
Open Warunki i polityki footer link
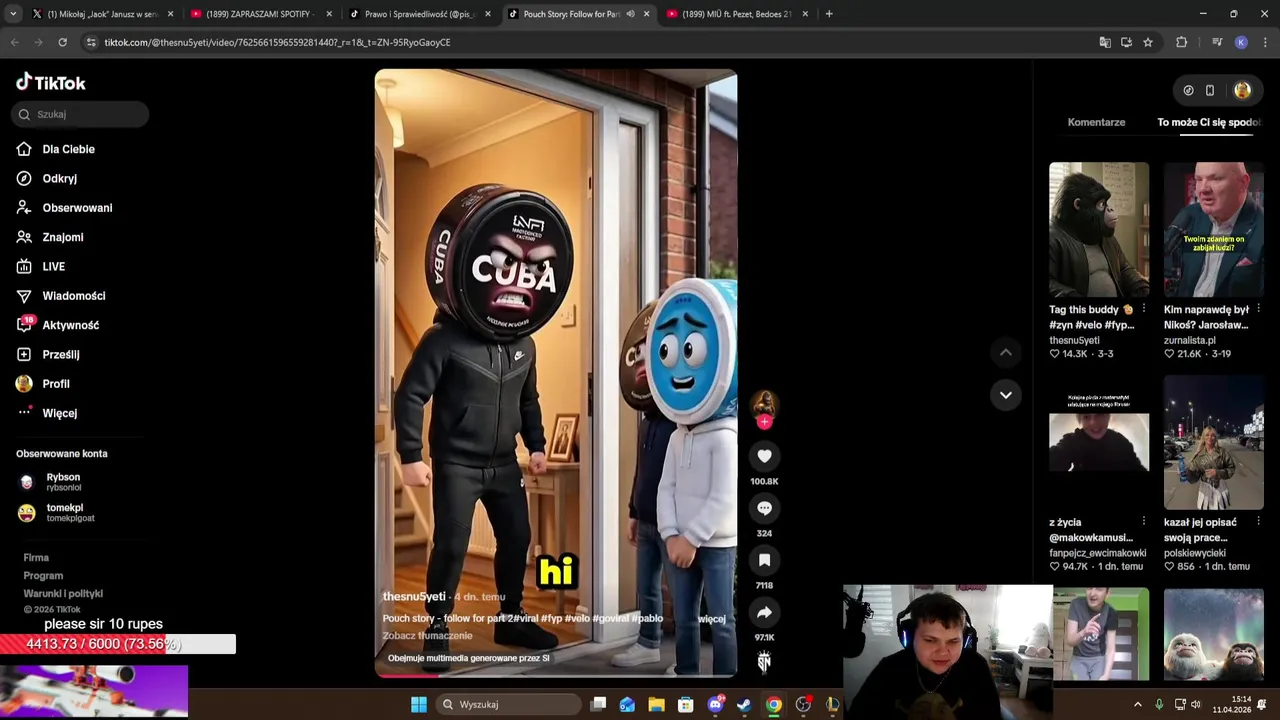point(63,594)
